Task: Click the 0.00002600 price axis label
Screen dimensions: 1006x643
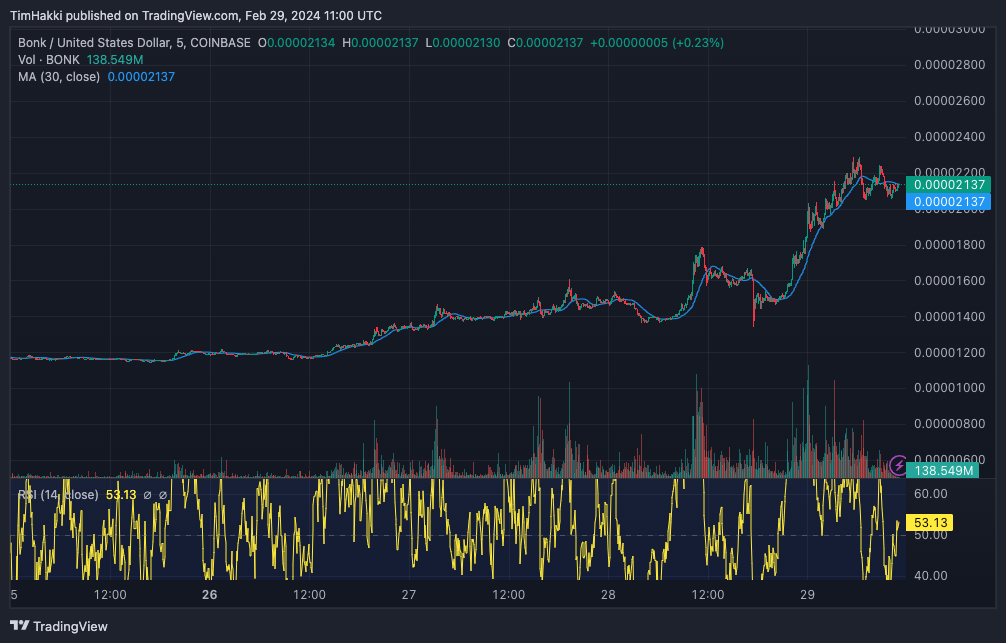Action: click(x=950, y=101)
